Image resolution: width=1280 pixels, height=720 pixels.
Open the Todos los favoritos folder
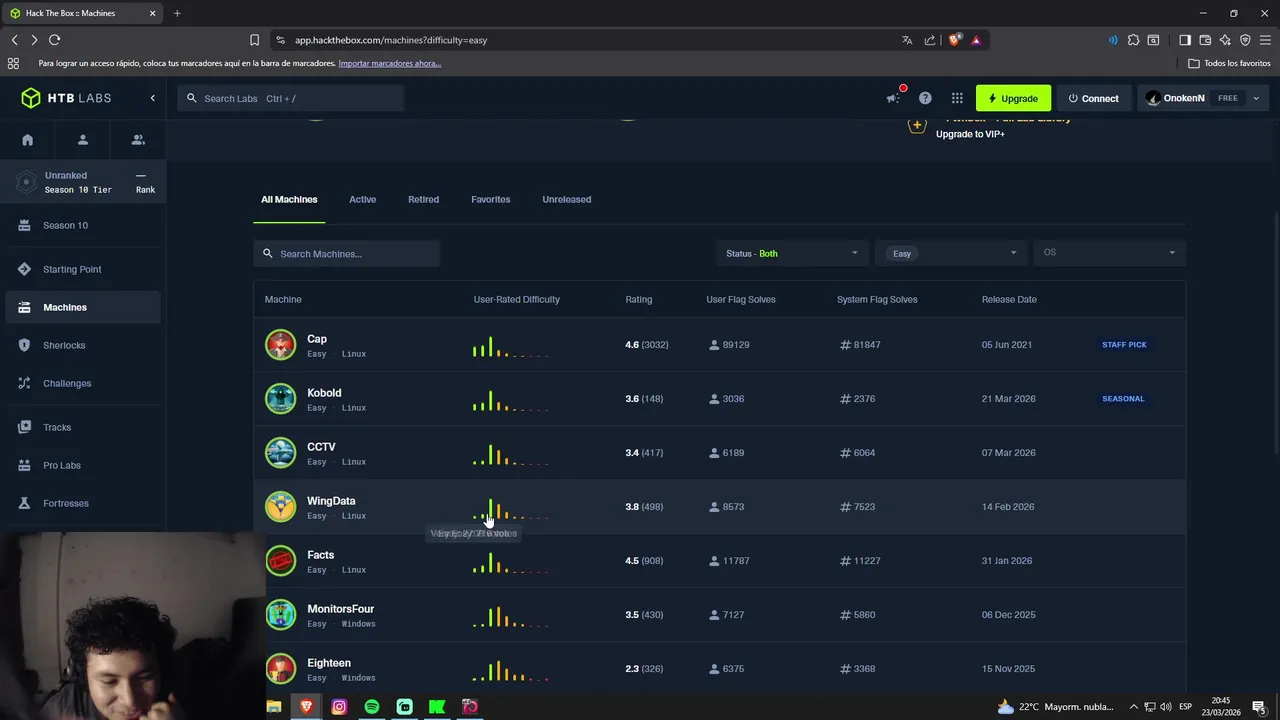coord(1229,63)
